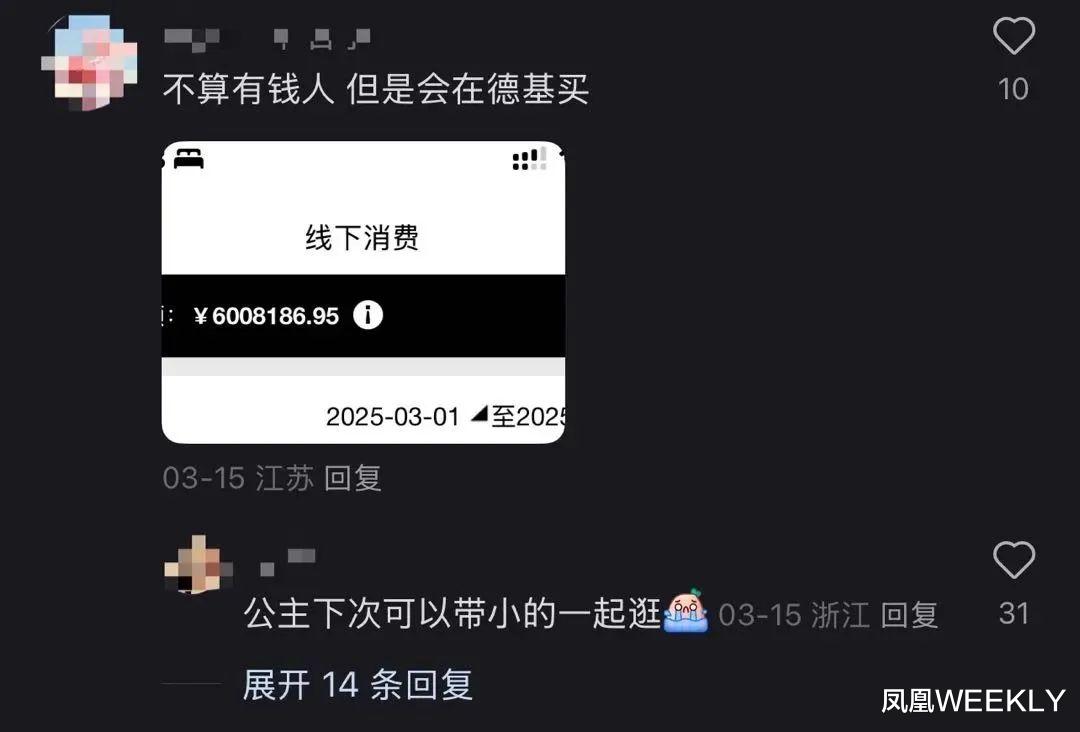Tap the 凤凰WEEKLY watermark
The image size is (1080, 732).
pyautogui.click(x=973, y=701)
